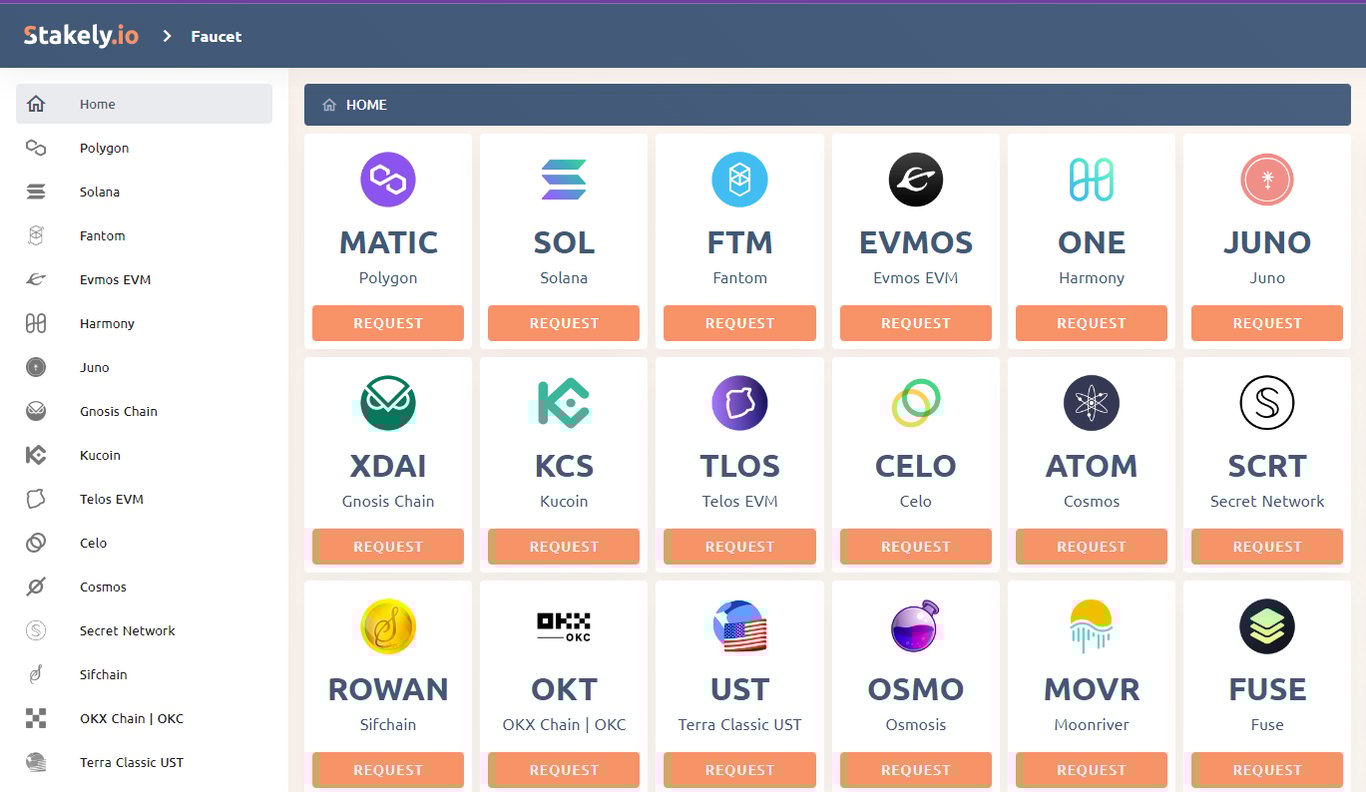This screenshot has width=1366, height=792.
Task: Click the ONE Harmony logo on its card
Action: coord(1091,180)
